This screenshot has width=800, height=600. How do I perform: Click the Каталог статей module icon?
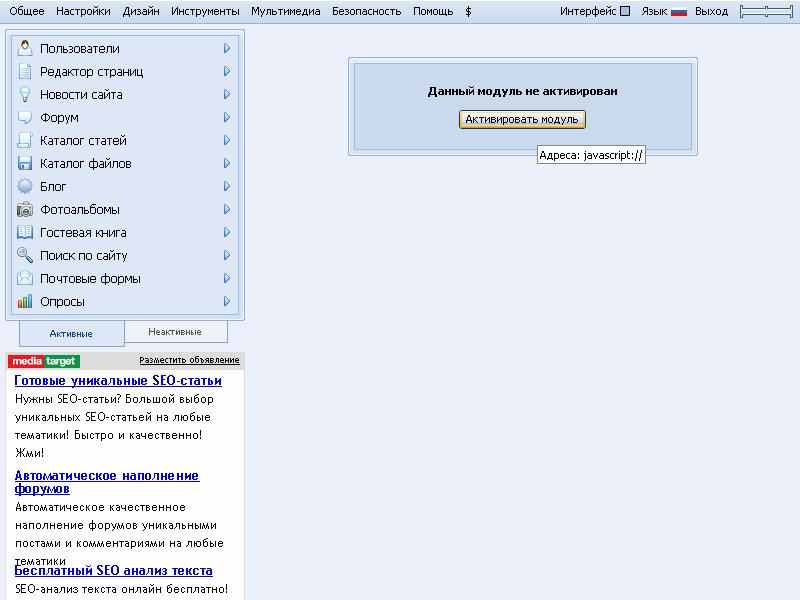pyautogui.click(x=24, y=140)
